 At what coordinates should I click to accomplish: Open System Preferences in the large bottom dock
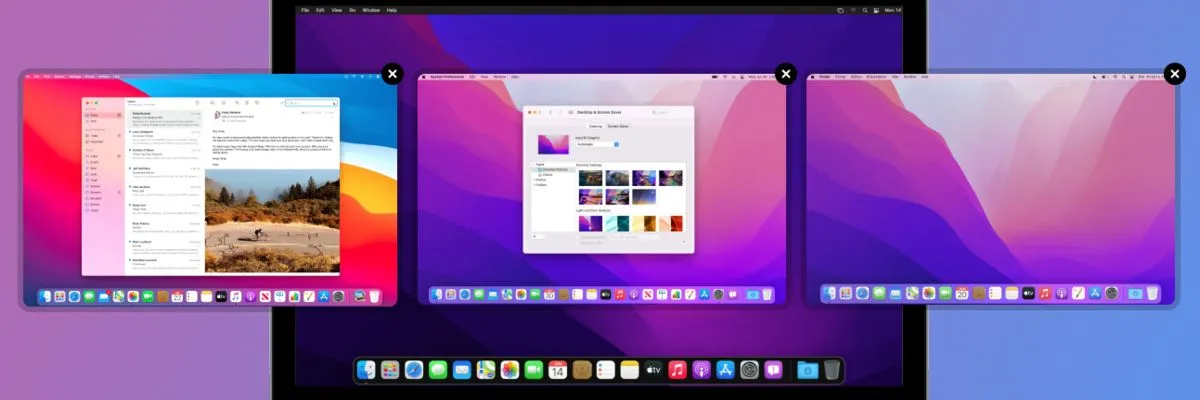coord(750,370)
